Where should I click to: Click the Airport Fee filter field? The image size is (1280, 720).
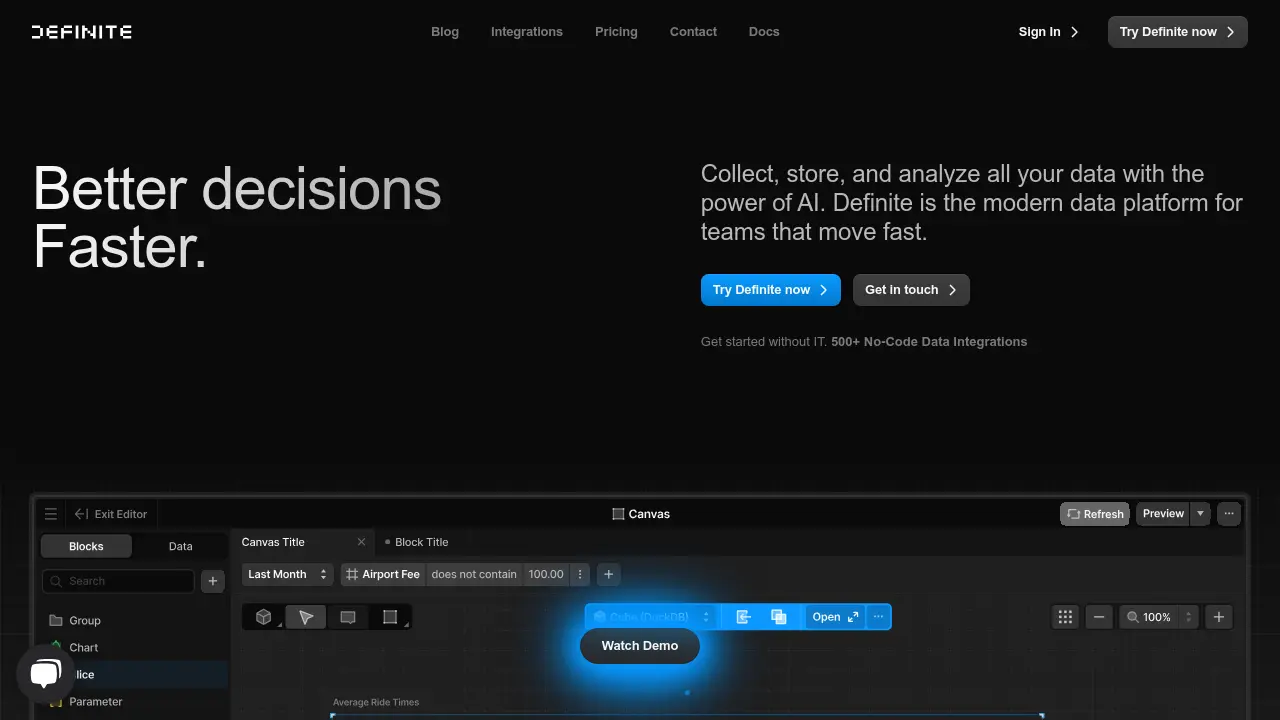coord(383,574)
